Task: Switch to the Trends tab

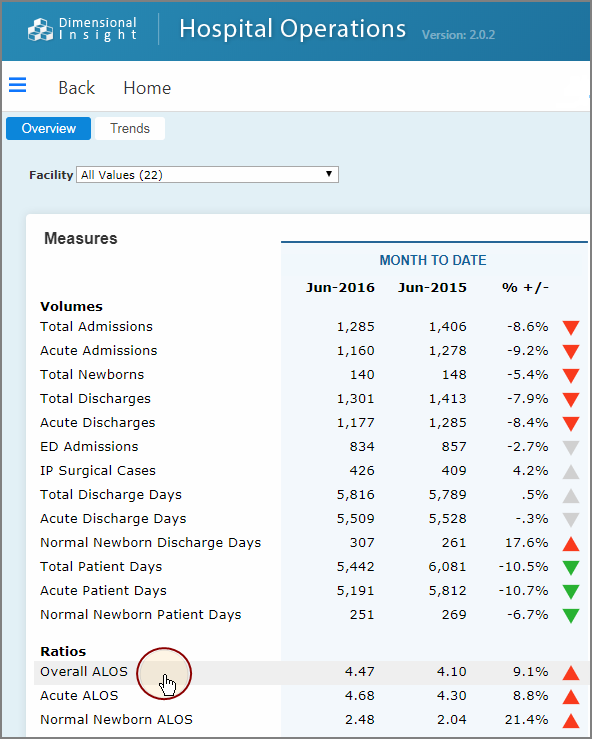Action: coord(130,128)
